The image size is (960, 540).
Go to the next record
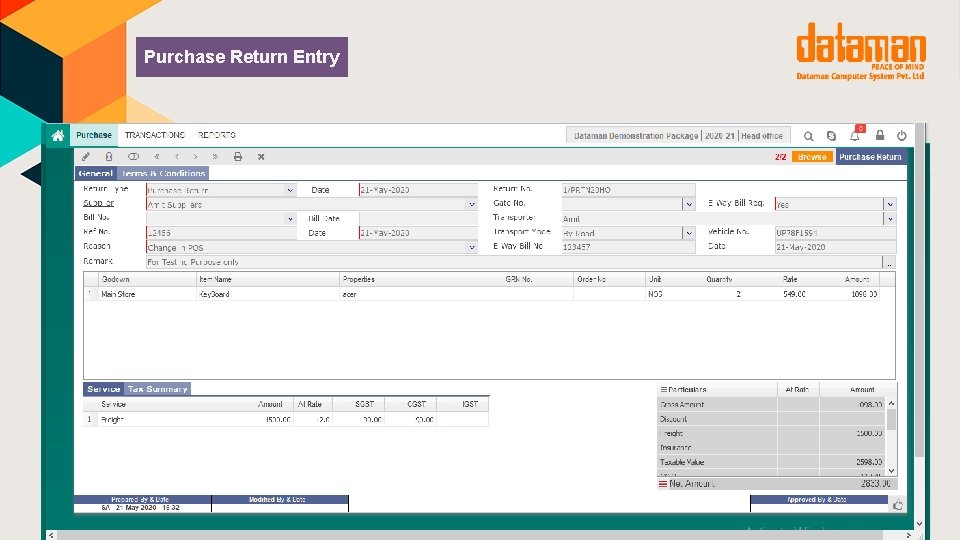click(x=195, y=157)
